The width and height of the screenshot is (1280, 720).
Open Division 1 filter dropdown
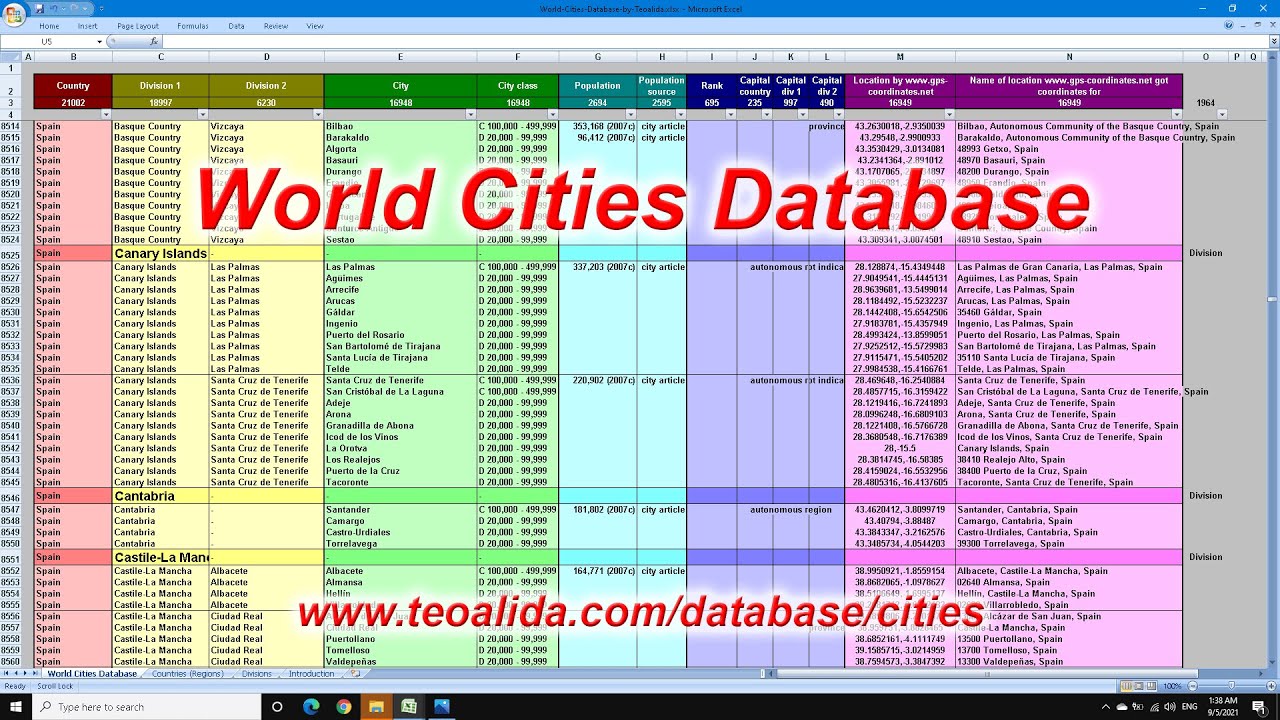click(x=203, y=114)
